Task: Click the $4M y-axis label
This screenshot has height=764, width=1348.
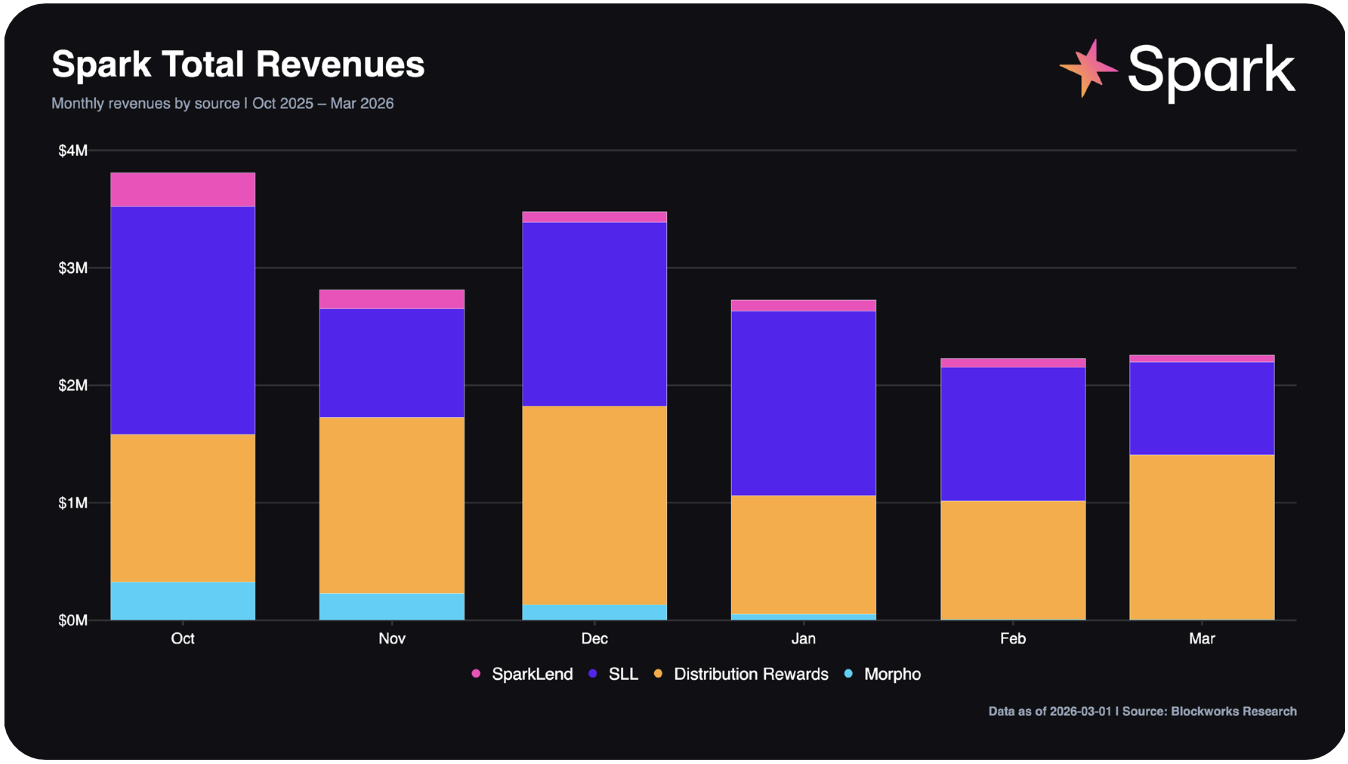Action: coord(73,151)
